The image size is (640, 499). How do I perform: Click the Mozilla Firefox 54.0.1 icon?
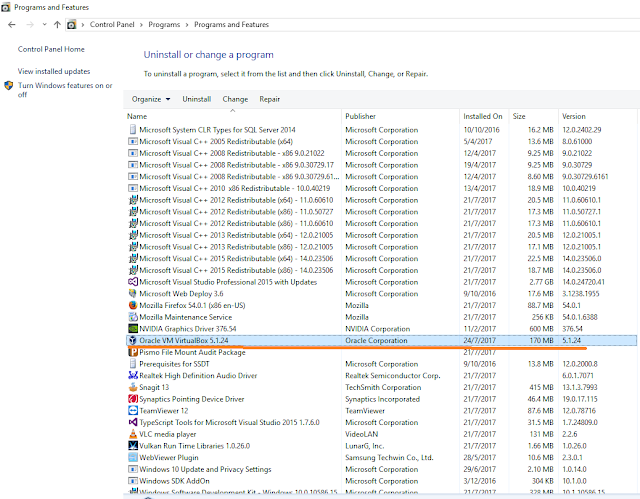[133, 305]
